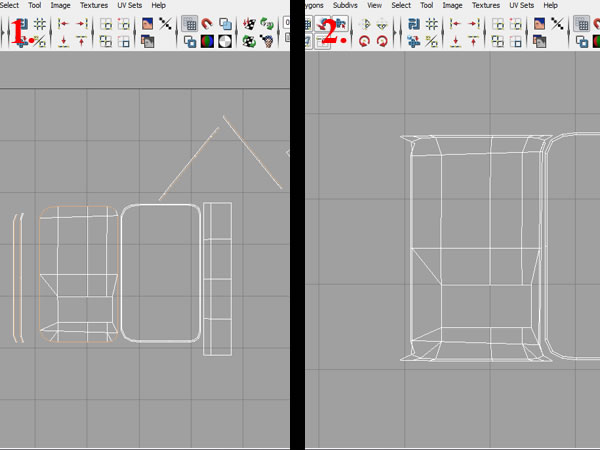The height and width of the screenshot is (450, 600).
Task: Toggle dim image icon in left editor
Action: click(x=147, y=41)
